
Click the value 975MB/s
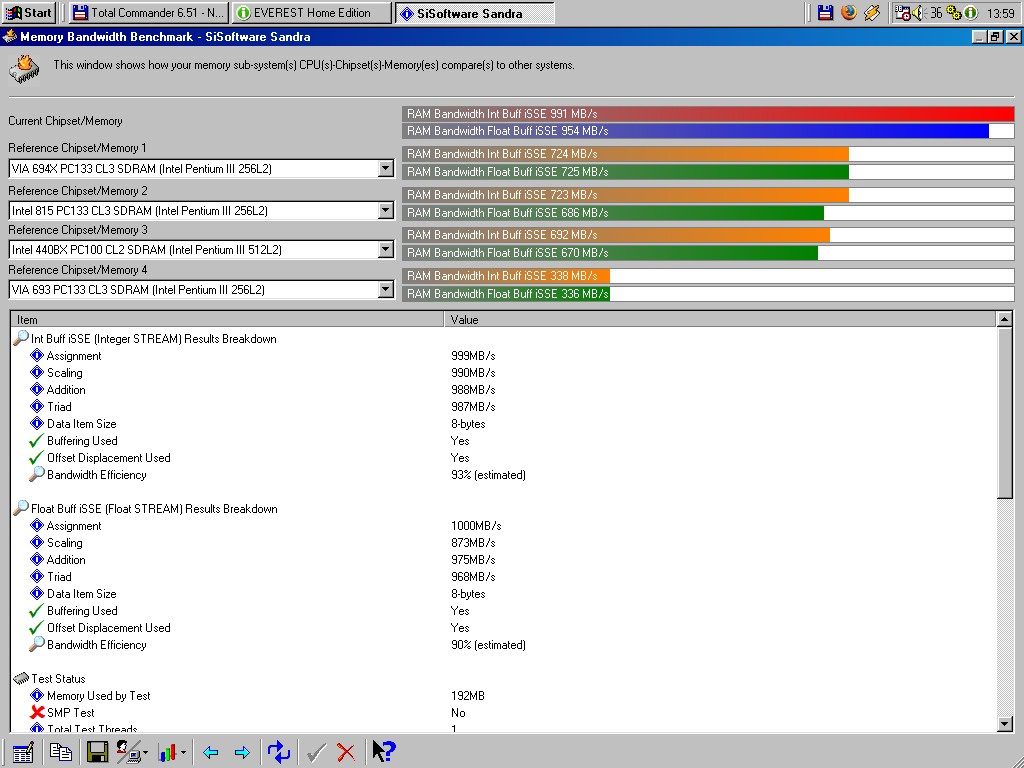473,560
